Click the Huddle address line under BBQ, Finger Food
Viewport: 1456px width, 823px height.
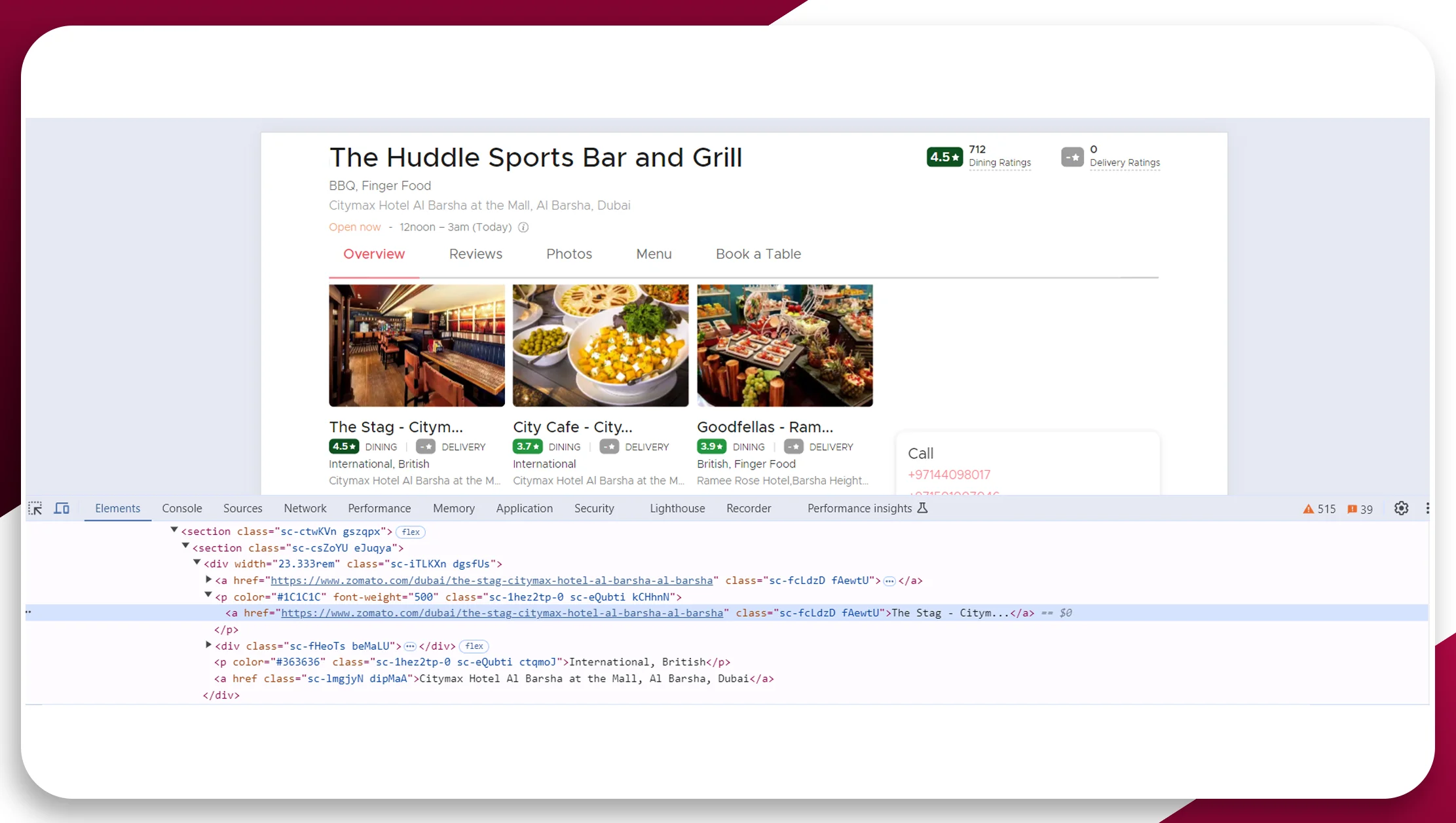click(x=479, y=206)
